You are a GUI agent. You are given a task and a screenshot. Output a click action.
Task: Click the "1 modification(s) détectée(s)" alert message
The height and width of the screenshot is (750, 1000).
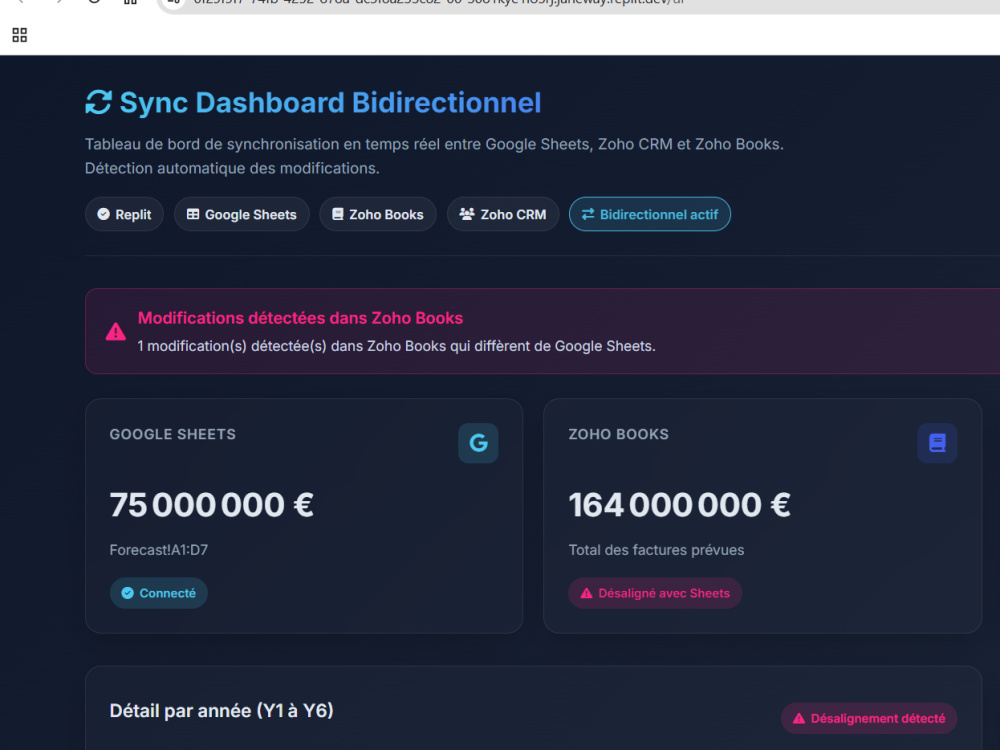point(397,346)
